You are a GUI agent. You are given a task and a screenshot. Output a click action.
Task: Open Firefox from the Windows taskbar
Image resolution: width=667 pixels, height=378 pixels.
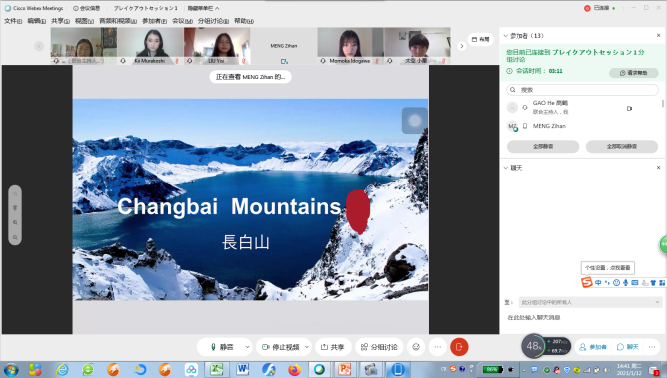tap(294, 369)
